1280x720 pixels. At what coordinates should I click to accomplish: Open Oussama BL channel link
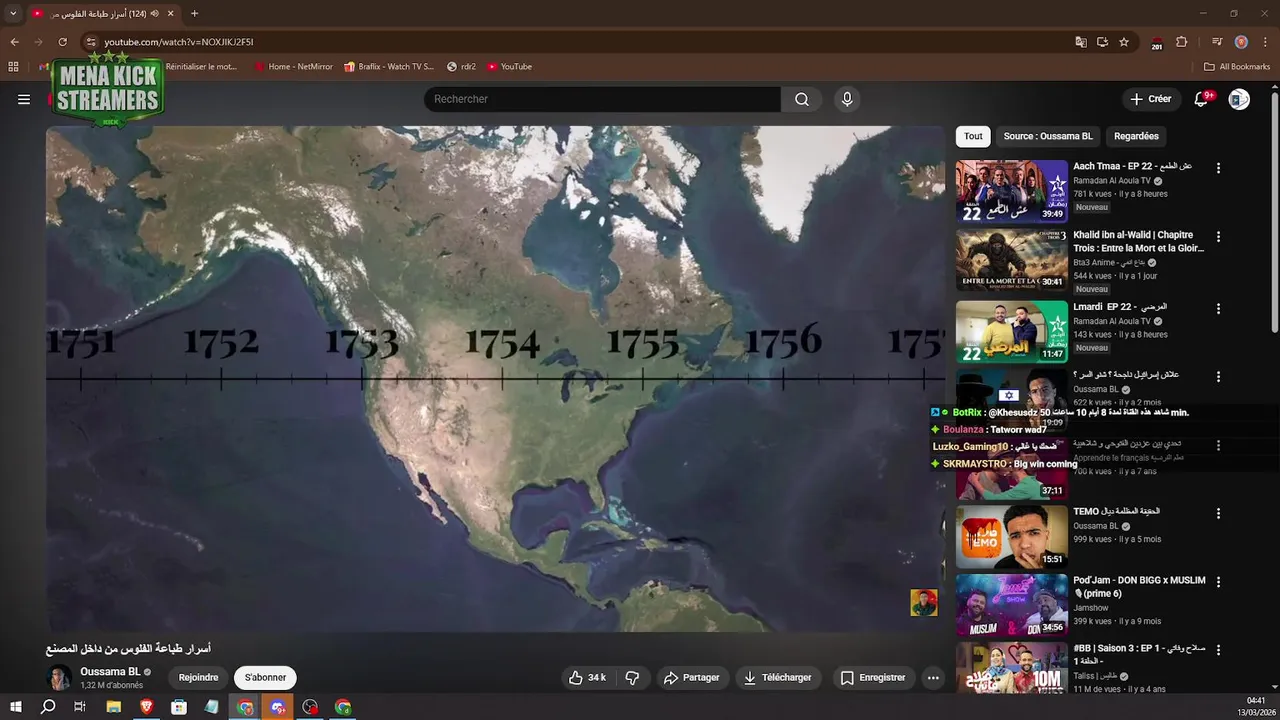tap(110, 672)
